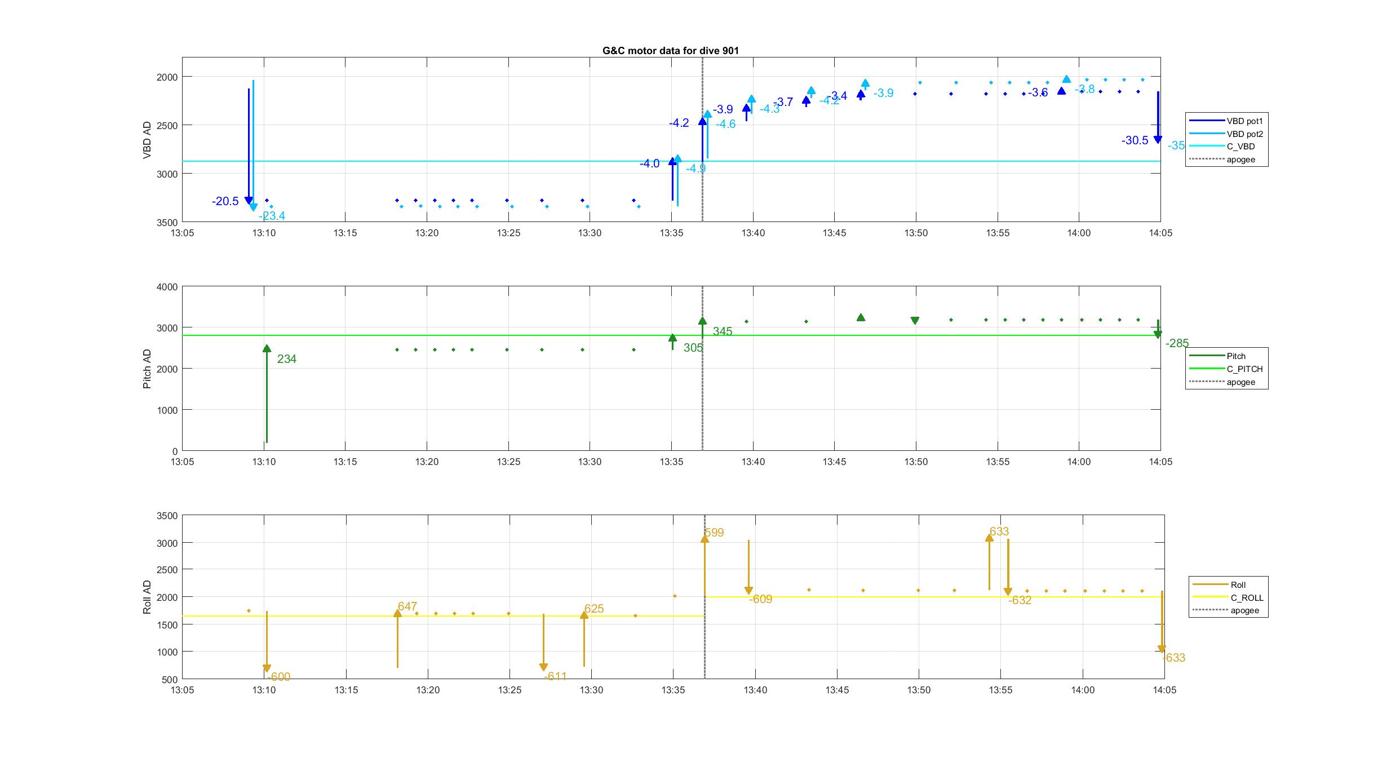1400x764 pixels.
Task: Click the '-3.6' VBD data label
Action: [1037, 93]
